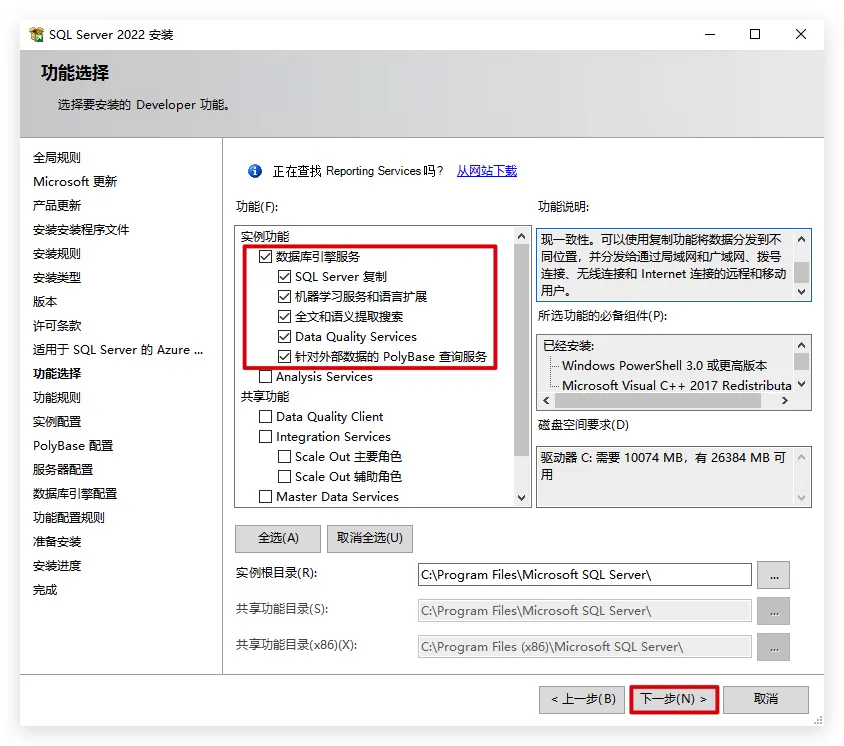Image resolution: width=844 pixels, height=746 pixels.
Task: Click feature list scroll up arrow
Action: [521, 236]
